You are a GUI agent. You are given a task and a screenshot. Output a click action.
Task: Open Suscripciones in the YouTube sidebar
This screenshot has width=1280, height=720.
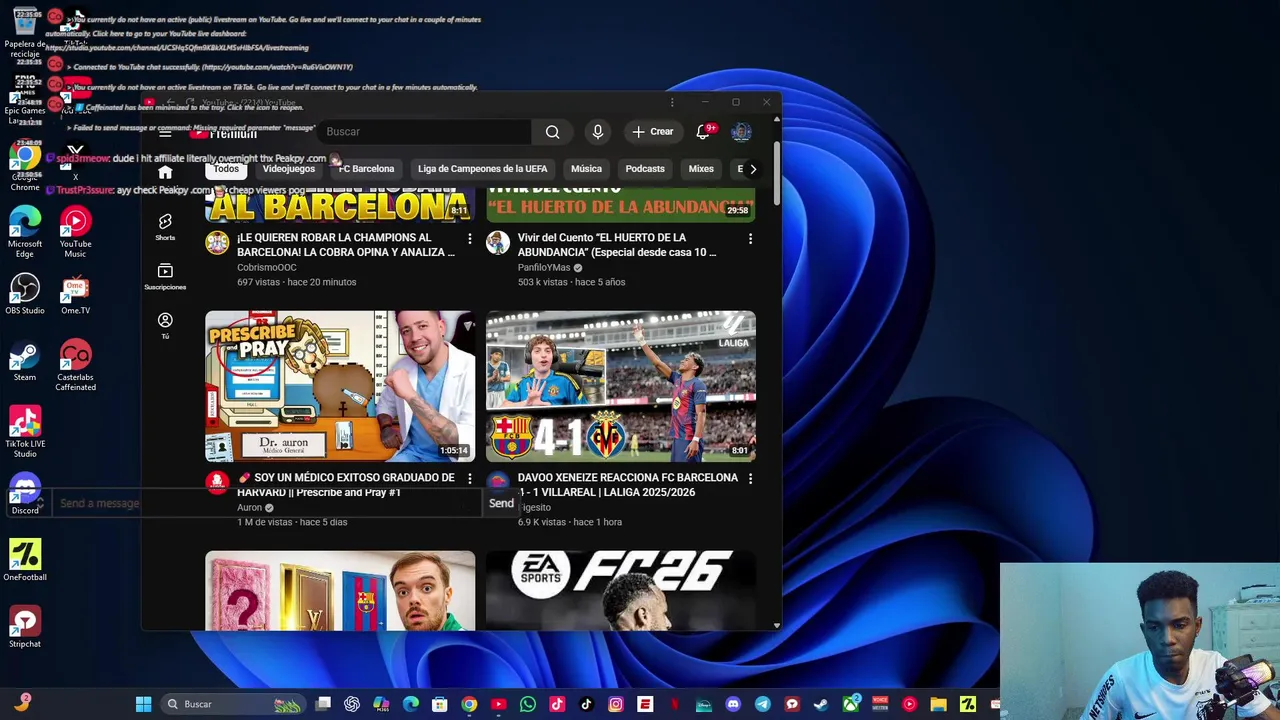[x=165, y=277]
